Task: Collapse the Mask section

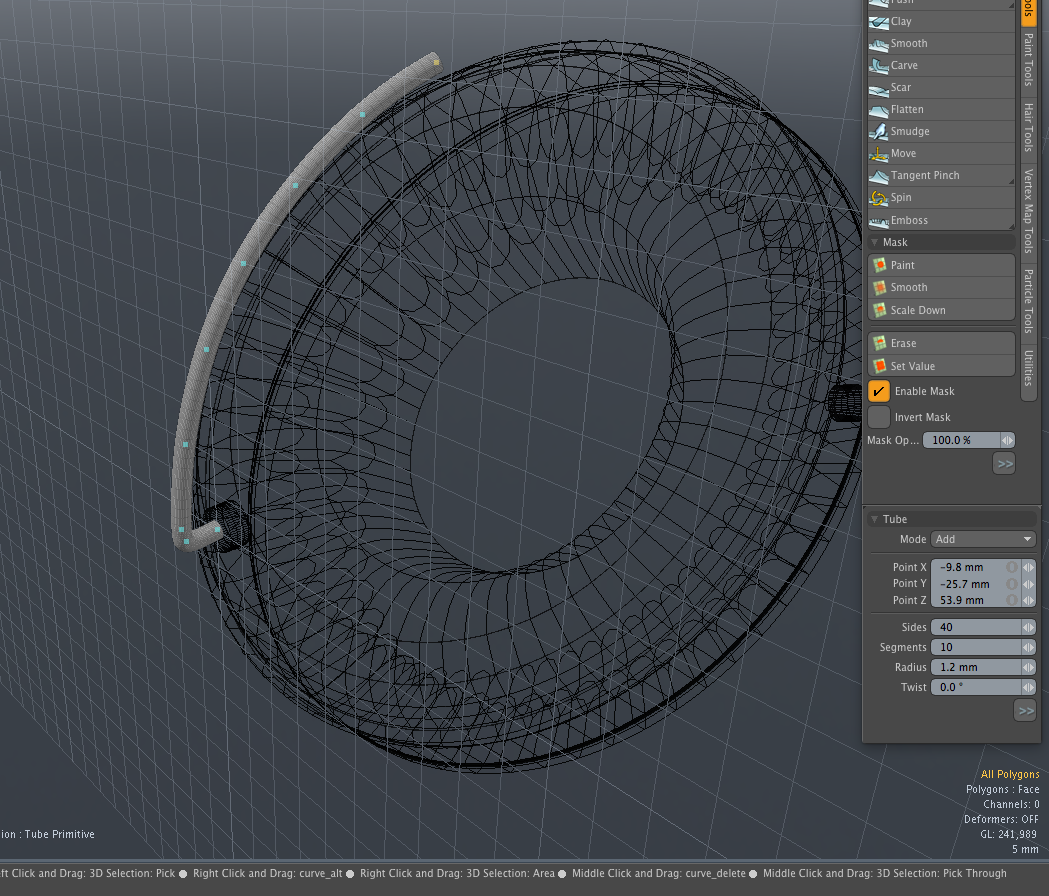Action: (x=874, y=242)
